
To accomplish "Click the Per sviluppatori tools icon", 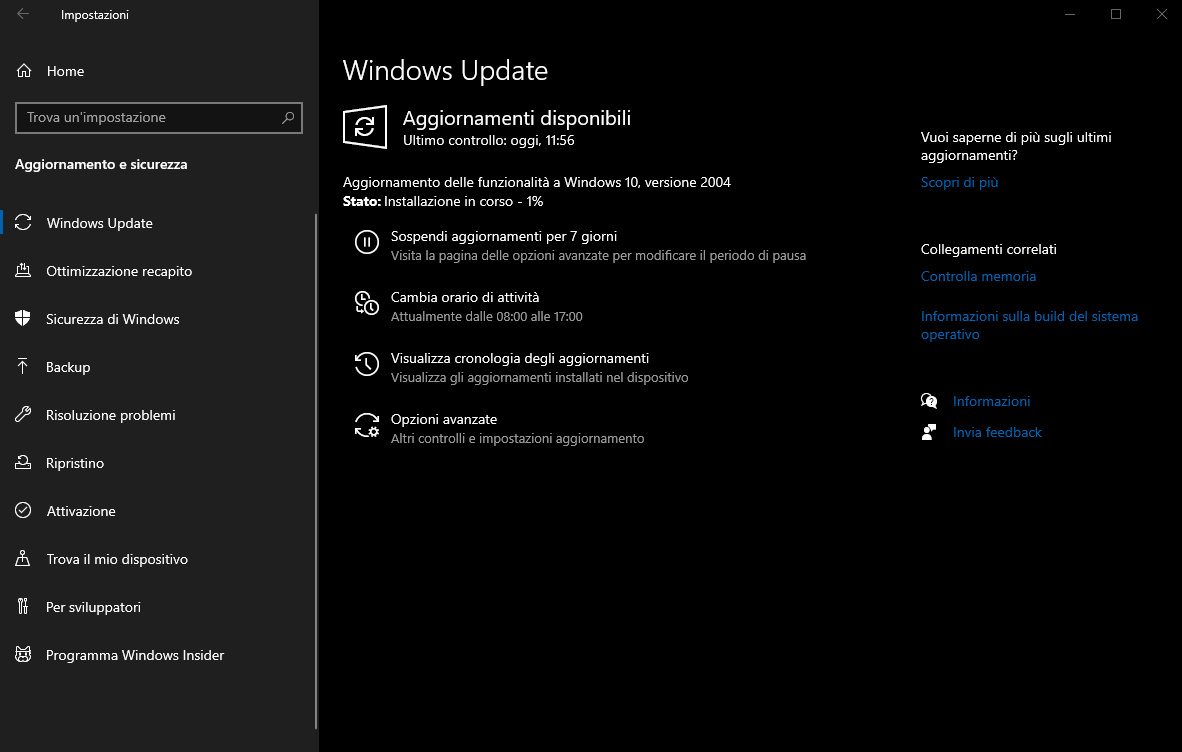I will click(x=23, y=607).
